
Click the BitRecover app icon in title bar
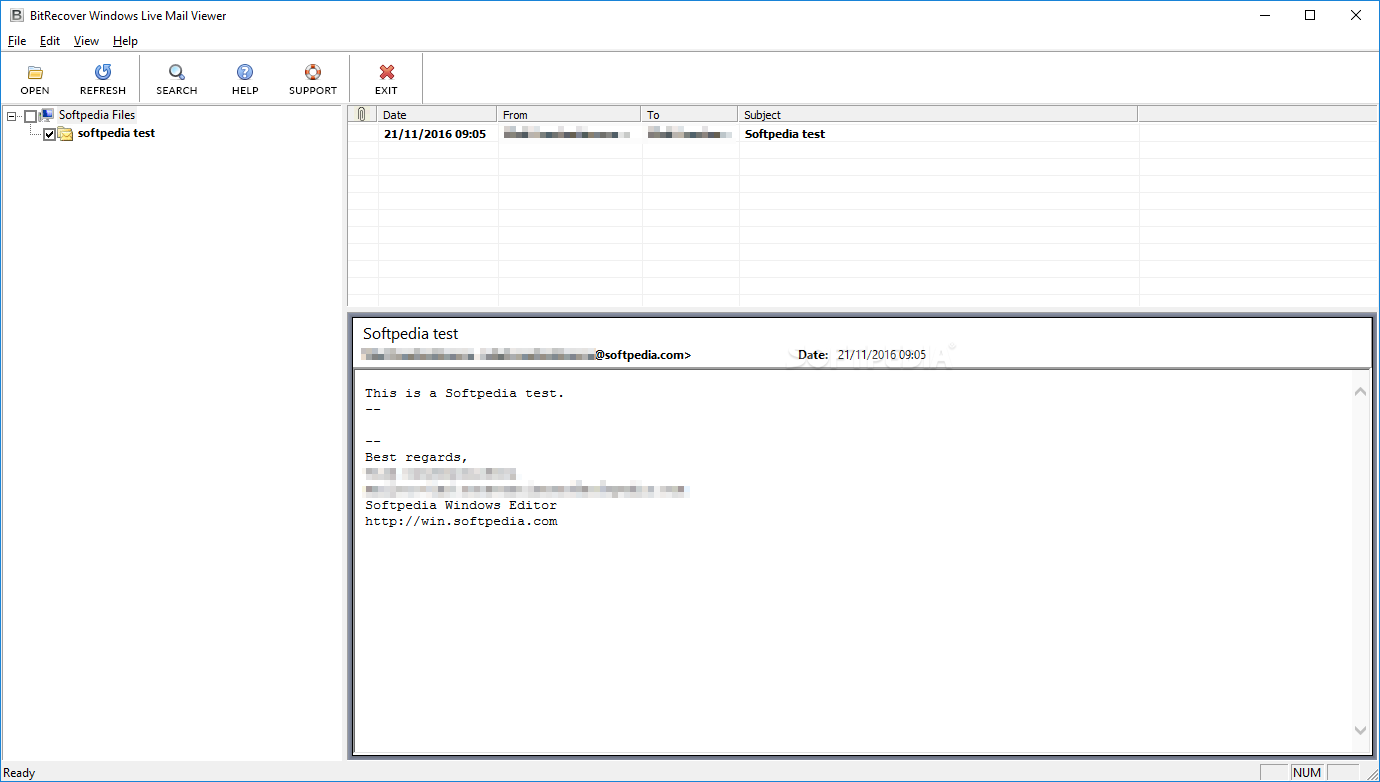15,15
